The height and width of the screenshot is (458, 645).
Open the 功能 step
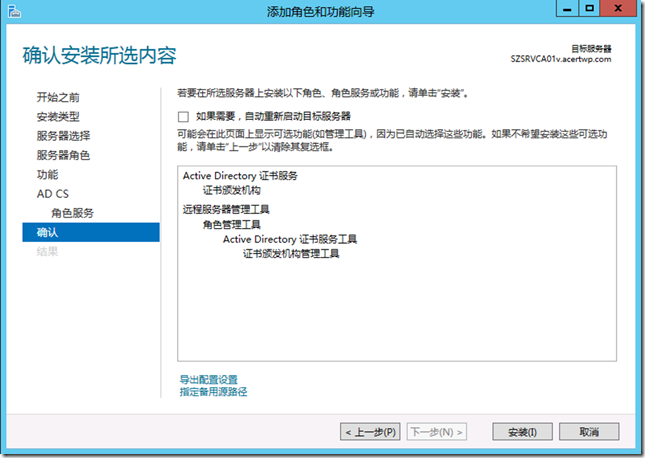[x=47, y=174]
